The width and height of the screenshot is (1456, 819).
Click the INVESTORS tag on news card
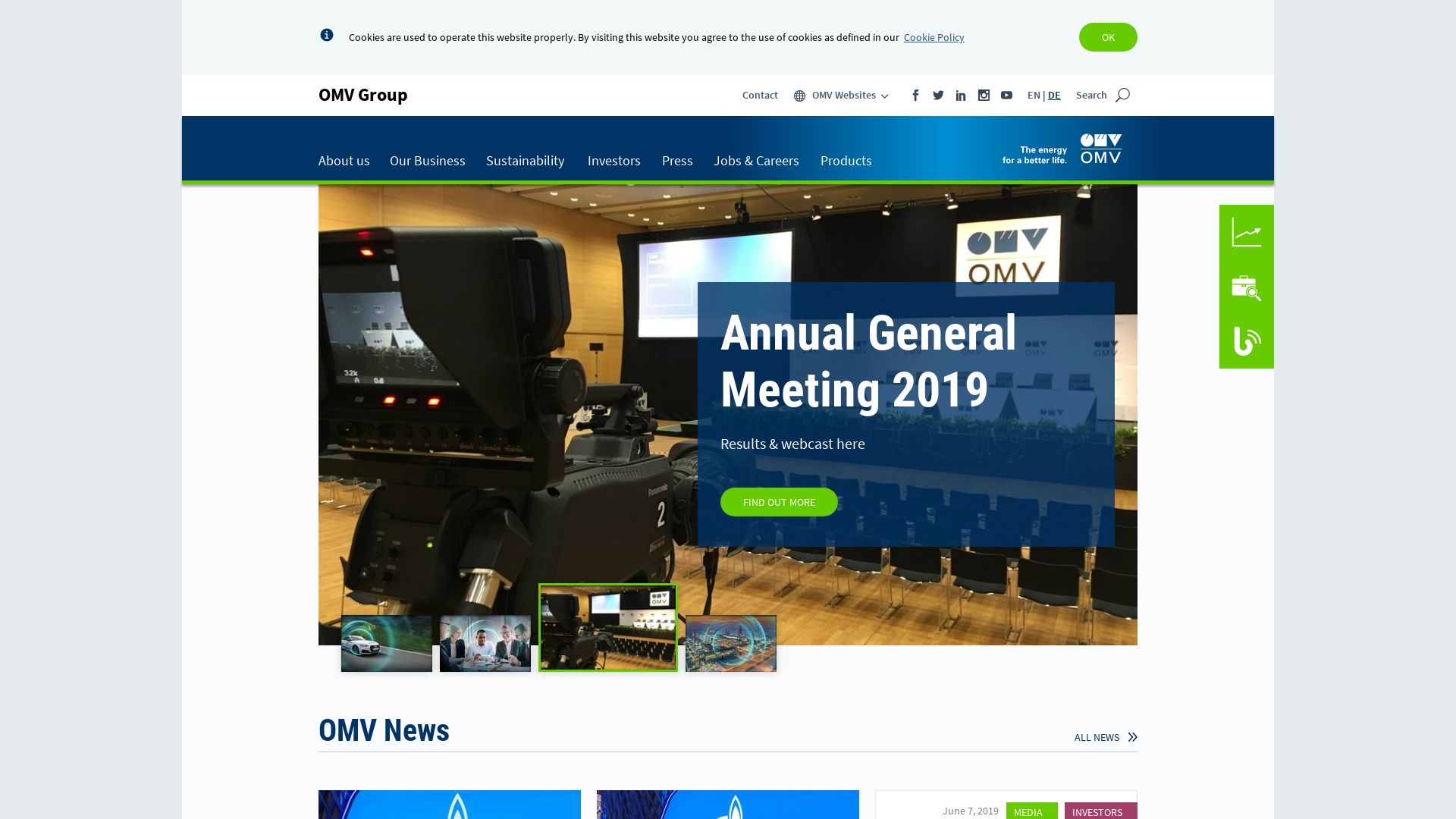click(1100, 811)
